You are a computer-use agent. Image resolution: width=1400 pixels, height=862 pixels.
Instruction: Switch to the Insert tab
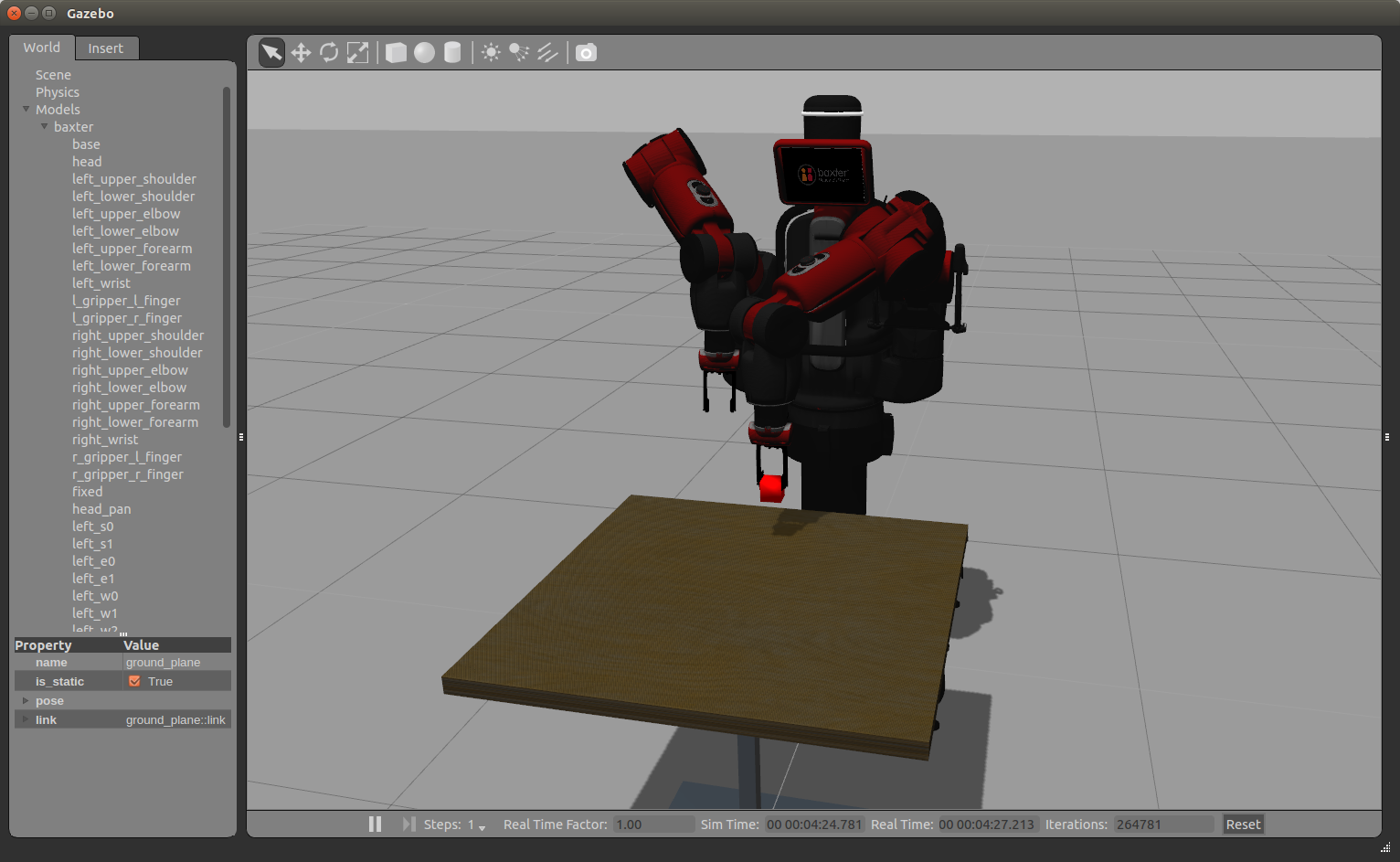[x=106, y=48]
